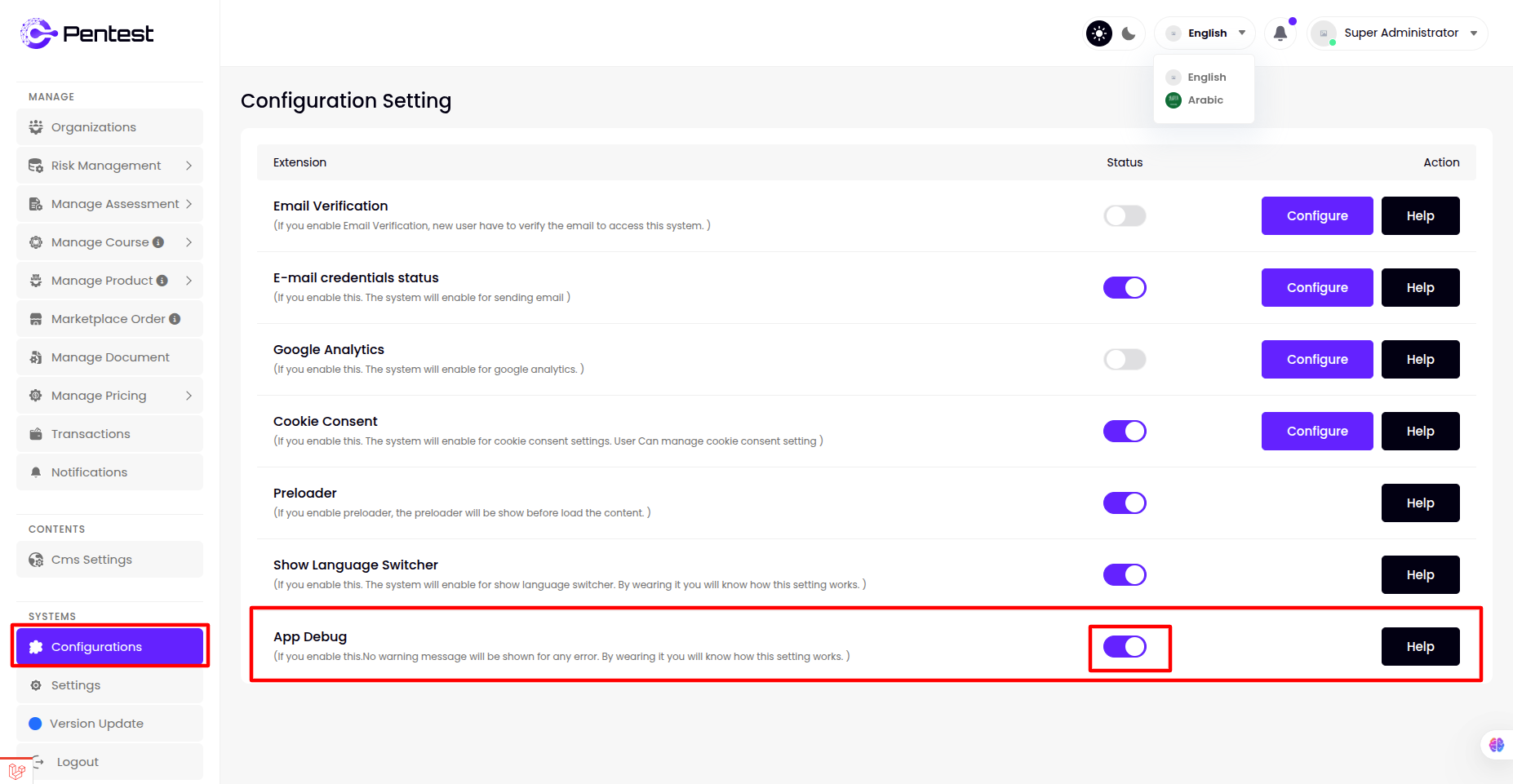This screenshot has width=1513, height=784.
Task: Select light mode sun icon
Action: click(x=1099, y=33)
